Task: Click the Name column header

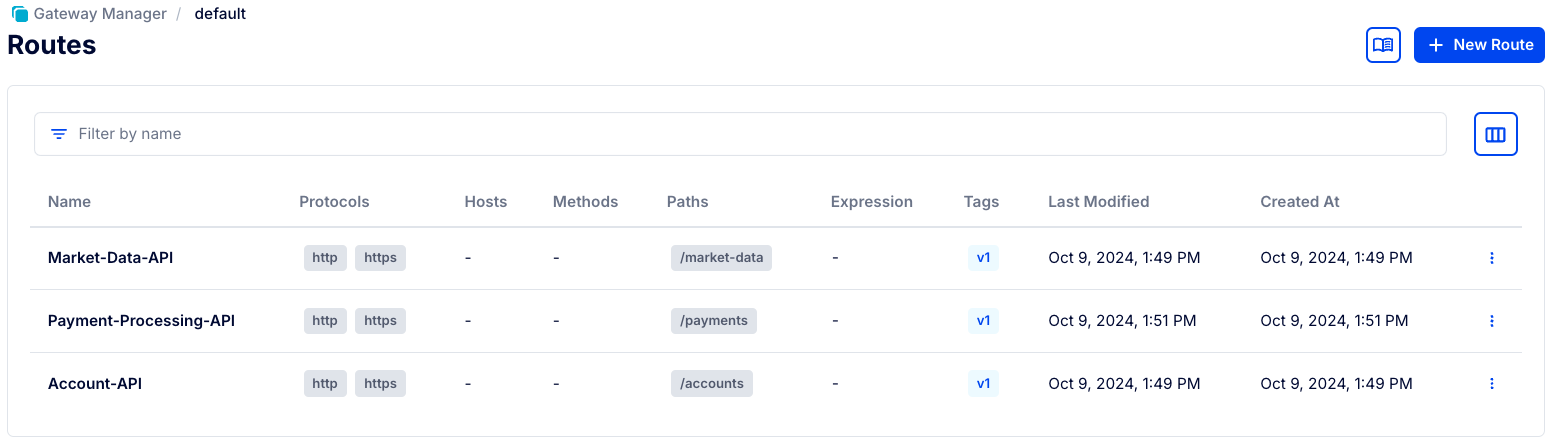Action: tap(69, 202)
